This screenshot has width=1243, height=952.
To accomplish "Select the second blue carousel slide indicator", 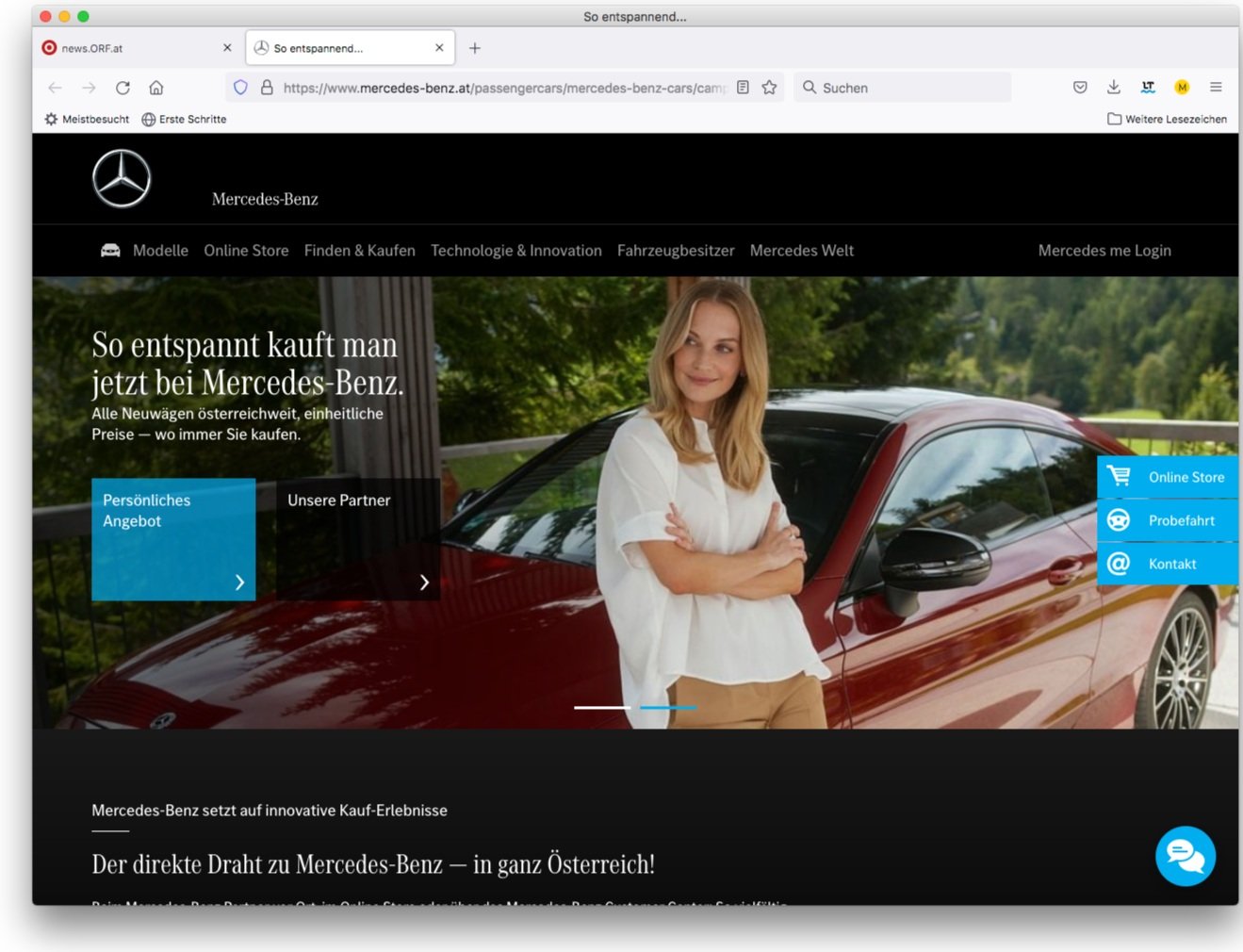I will 668,707.
